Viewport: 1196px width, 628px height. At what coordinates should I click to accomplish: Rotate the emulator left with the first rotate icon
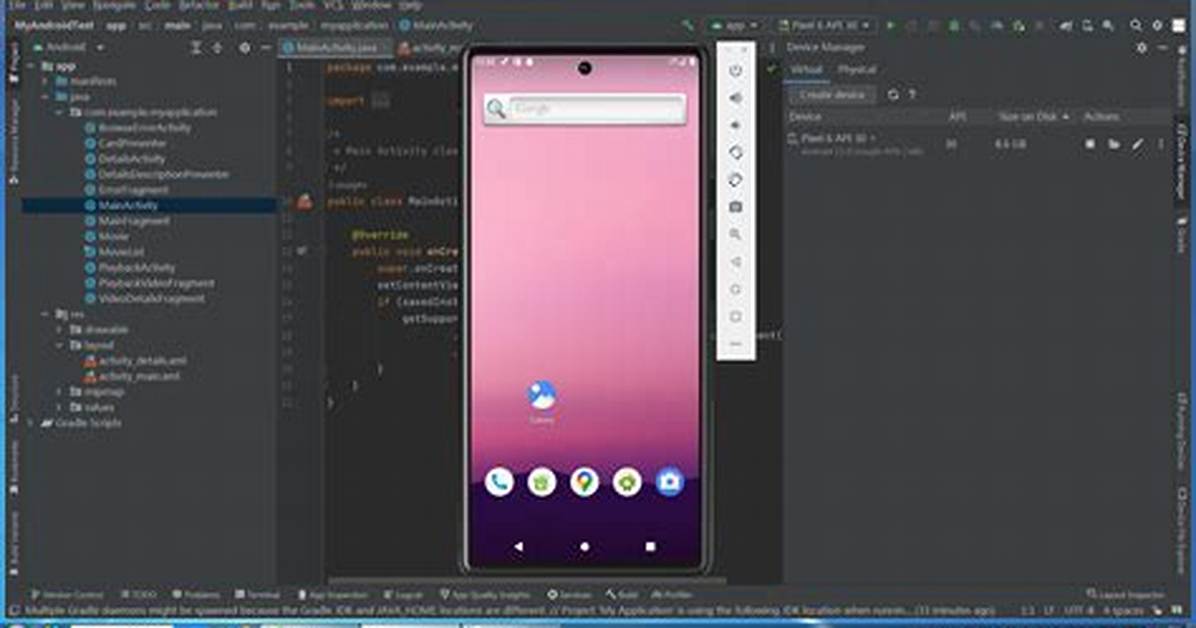click(735, 153)
